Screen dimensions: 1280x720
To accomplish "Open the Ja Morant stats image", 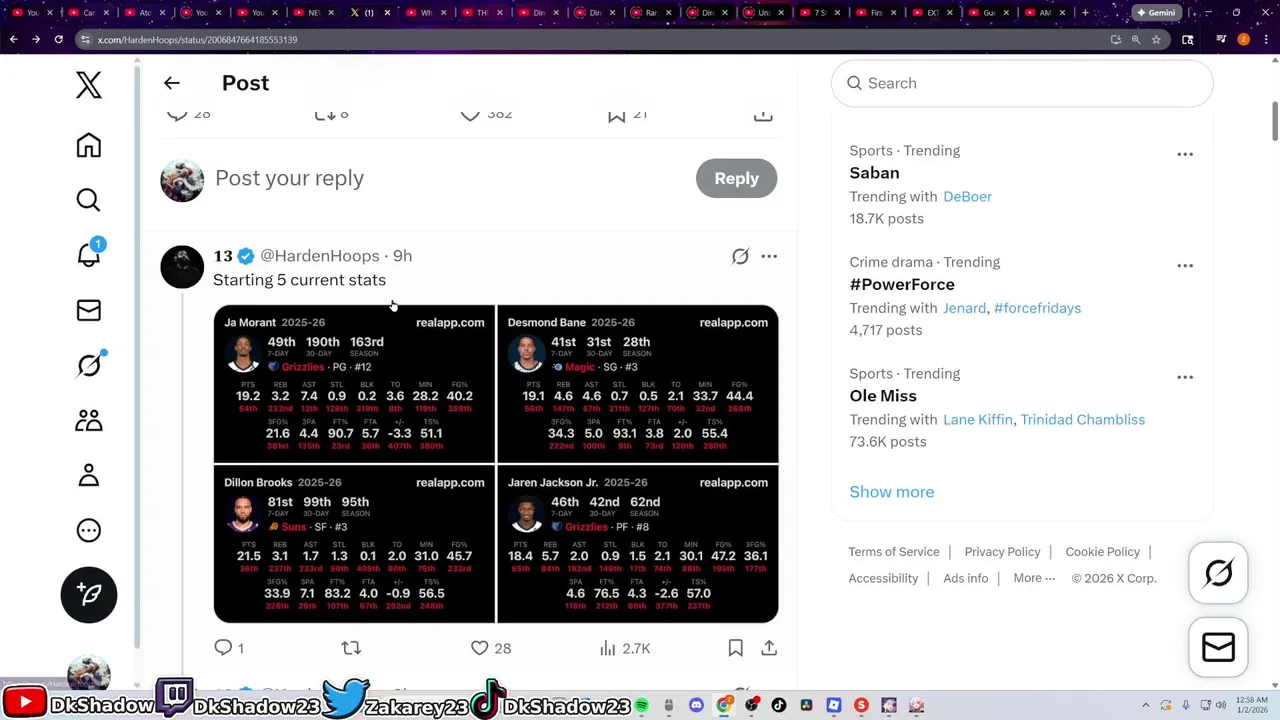I will (354, 384).
